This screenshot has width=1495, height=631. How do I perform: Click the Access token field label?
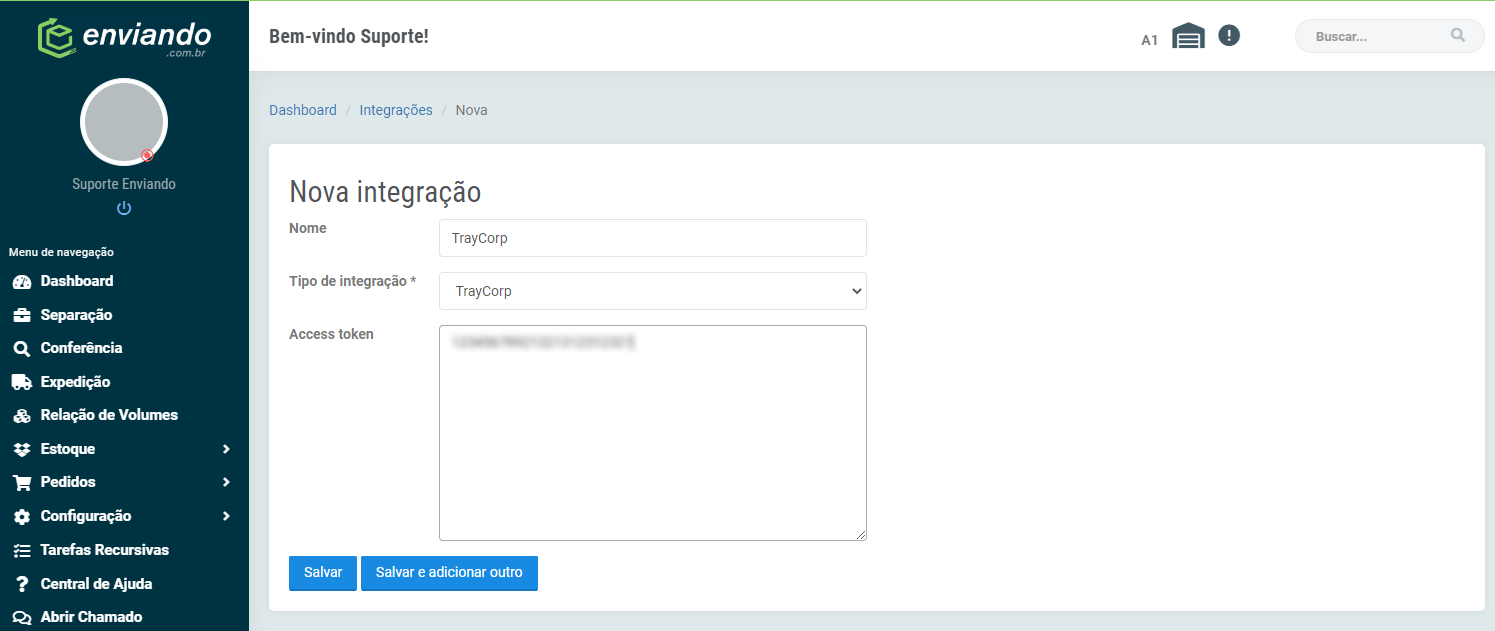[331, 334]
